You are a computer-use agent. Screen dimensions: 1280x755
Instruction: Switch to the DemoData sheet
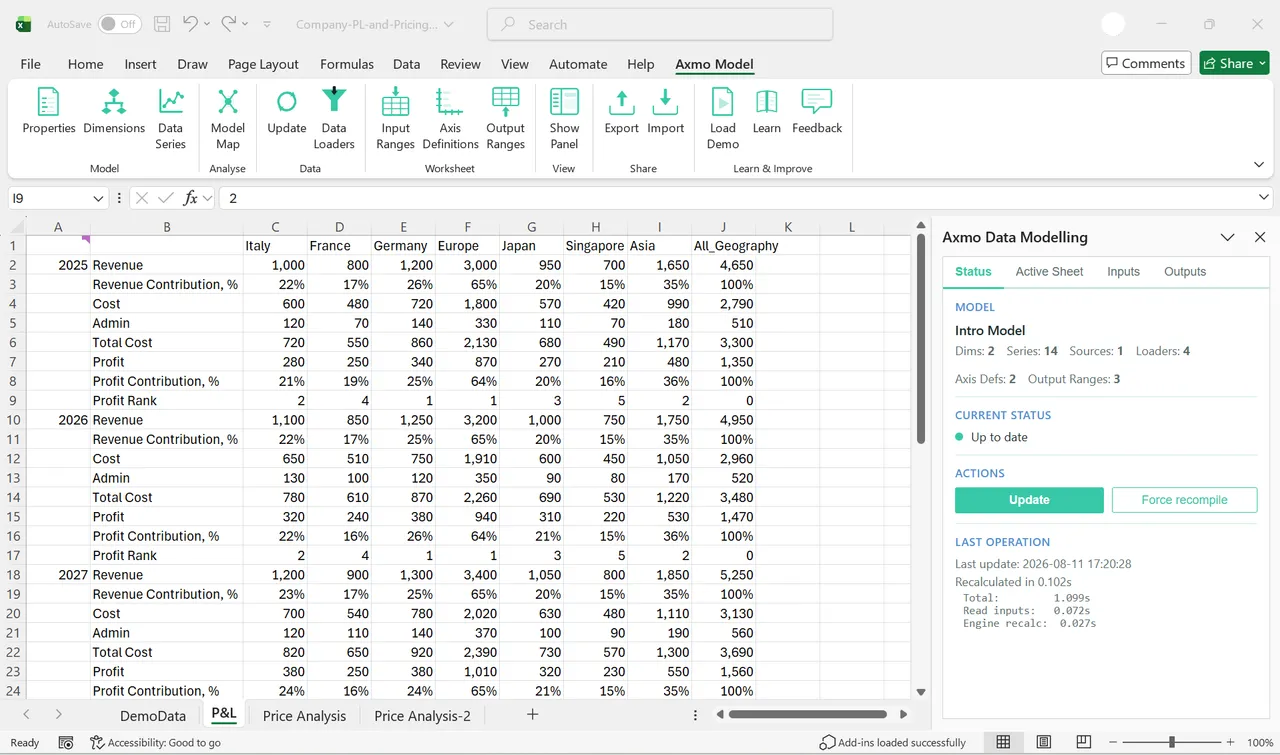point(153,715)
